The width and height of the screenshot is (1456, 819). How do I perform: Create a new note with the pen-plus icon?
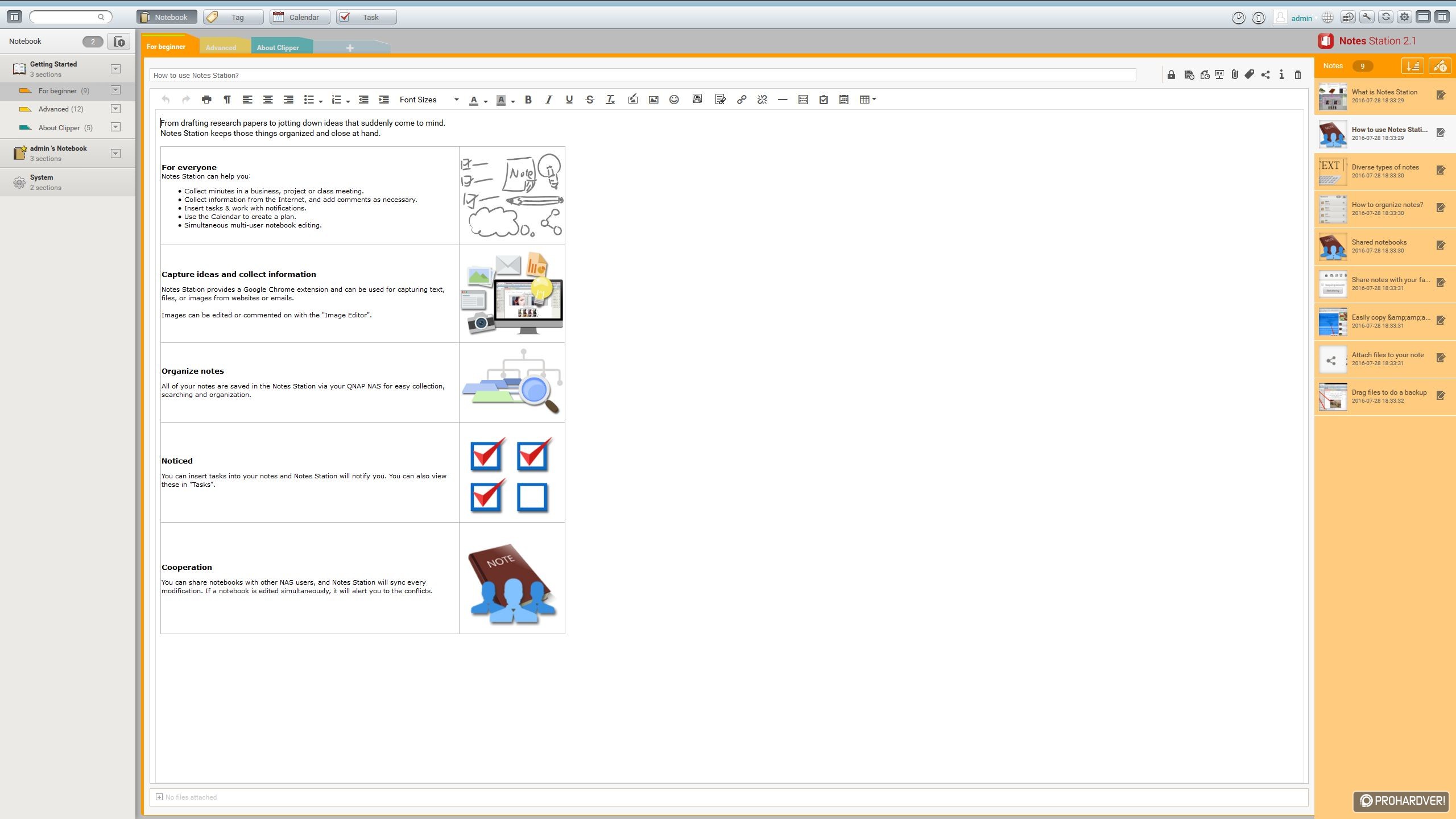click(1440, 66)
